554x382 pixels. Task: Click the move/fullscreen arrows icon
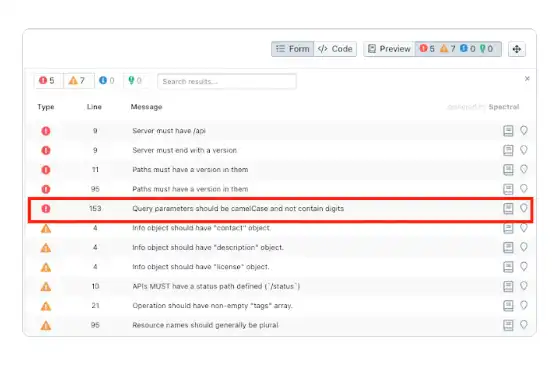tap(517, 49)
